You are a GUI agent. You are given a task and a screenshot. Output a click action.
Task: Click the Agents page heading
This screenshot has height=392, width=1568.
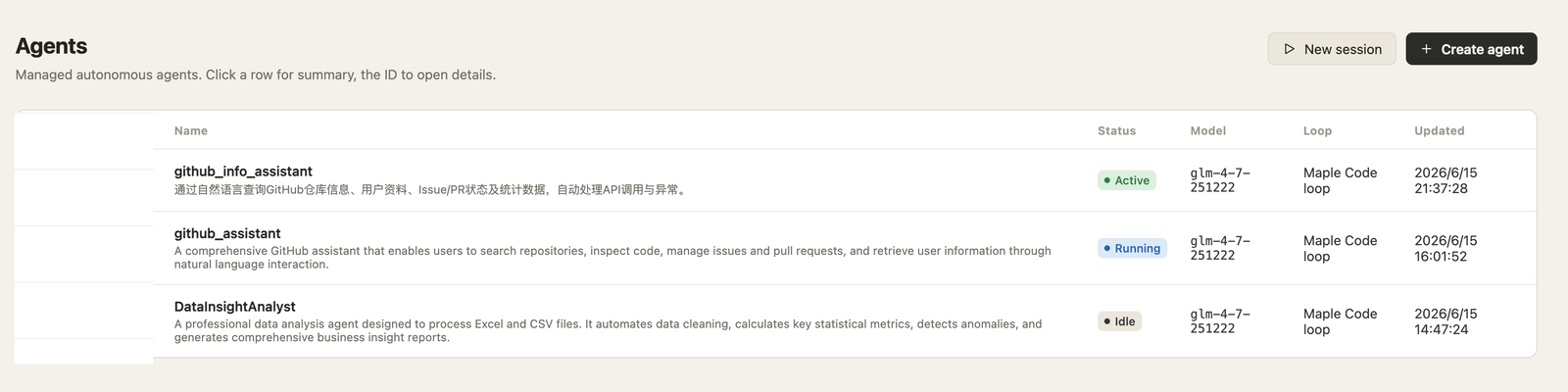pyautogui.click(x=51, y=46)
